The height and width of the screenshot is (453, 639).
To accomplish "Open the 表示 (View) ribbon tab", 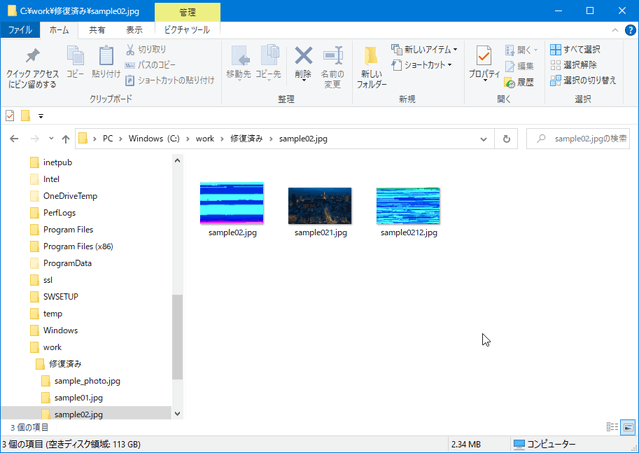I will click(x=133, y=30).
